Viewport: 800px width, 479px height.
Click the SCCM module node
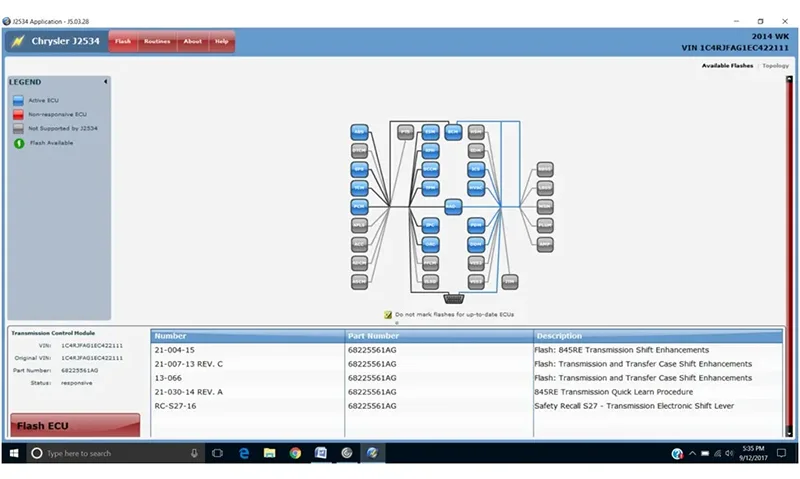(430, 169)
